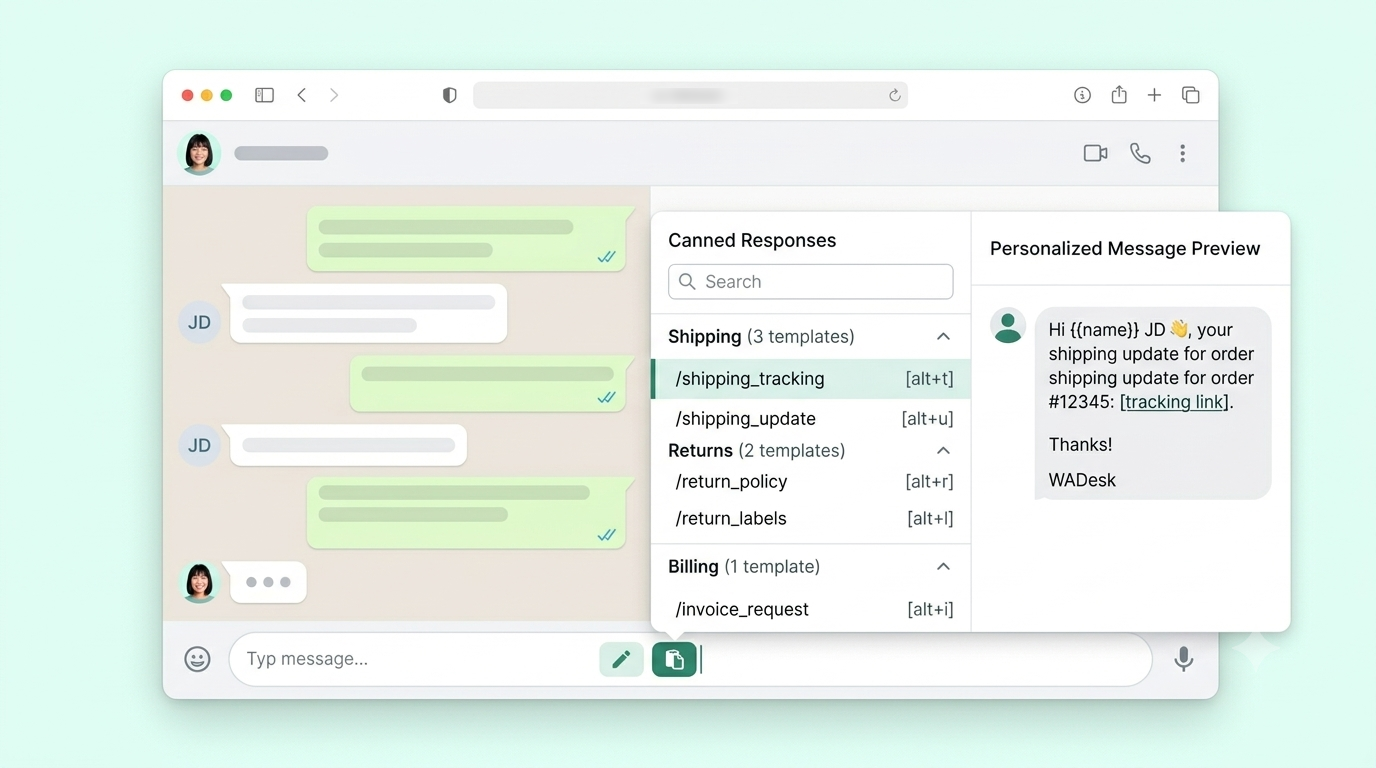Click the pencil edit icon
1376x768 pixels.
(x=621, y=659)
